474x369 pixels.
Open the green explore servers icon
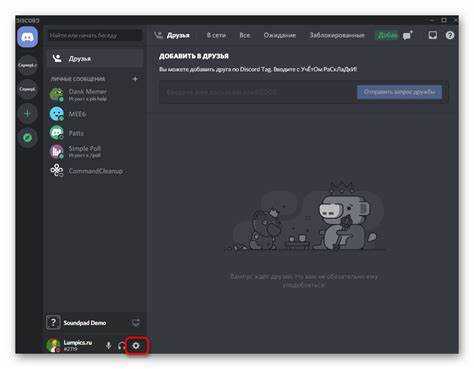pos(28,137)
